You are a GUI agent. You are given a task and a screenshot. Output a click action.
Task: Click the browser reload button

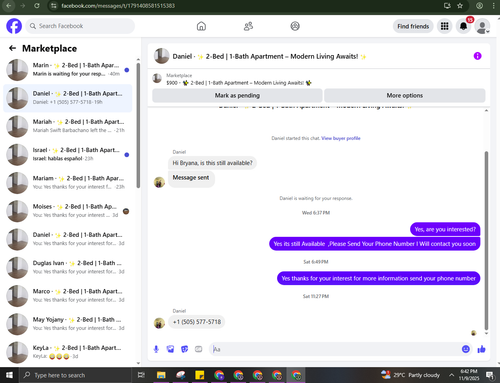[x=37, y=6]
